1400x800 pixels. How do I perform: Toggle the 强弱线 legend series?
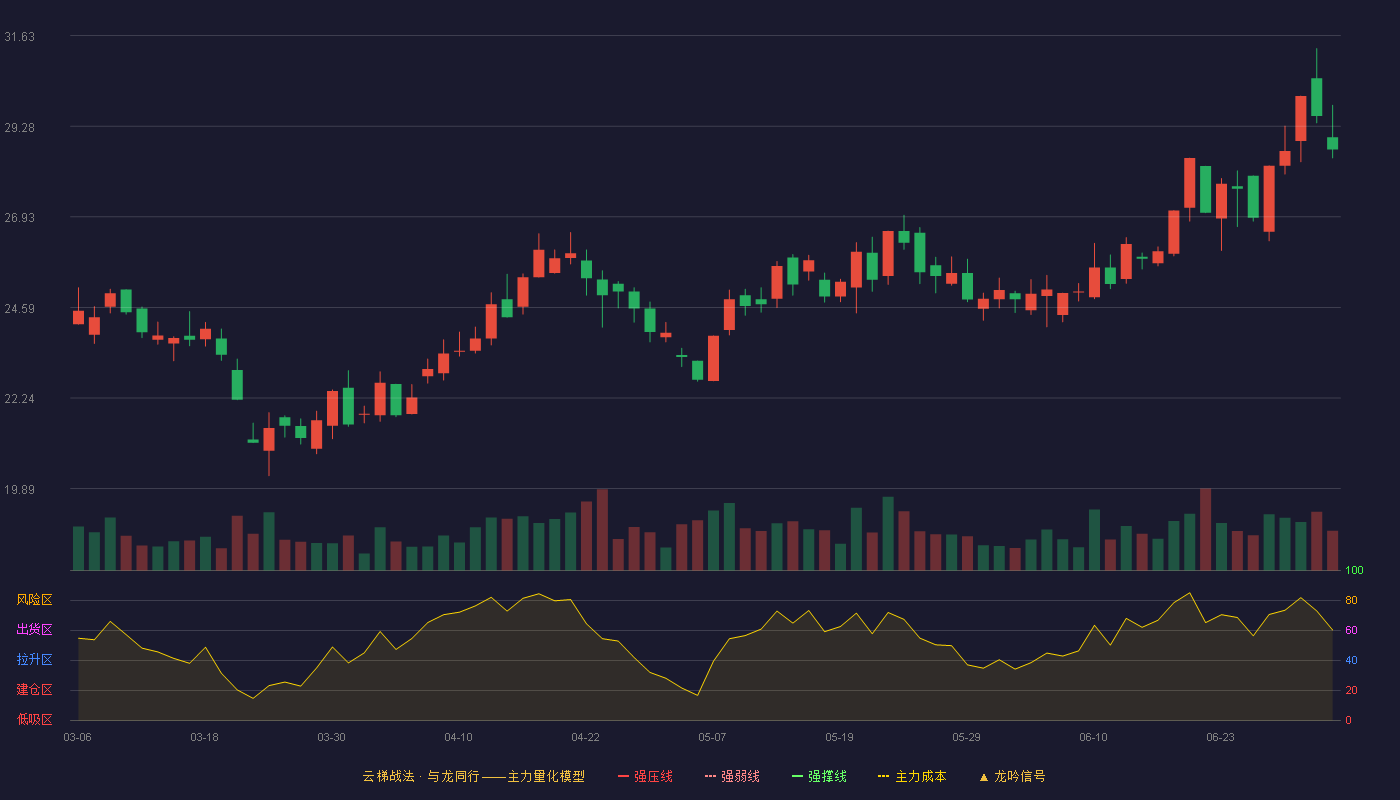click(732, 776)
